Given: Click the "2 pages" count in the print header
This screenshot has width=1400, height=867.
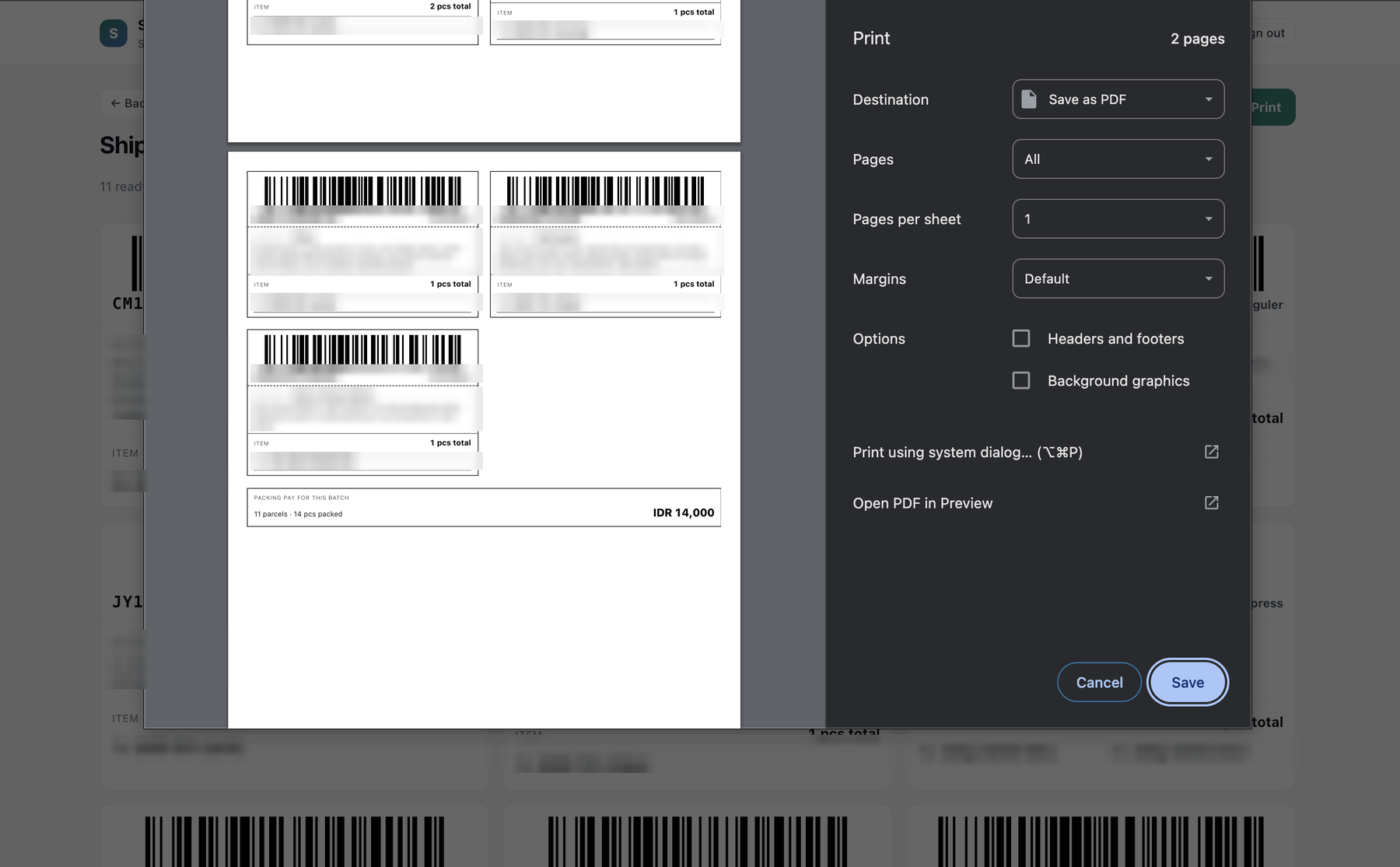Looking at the screenshot, I should (1197, 39).
